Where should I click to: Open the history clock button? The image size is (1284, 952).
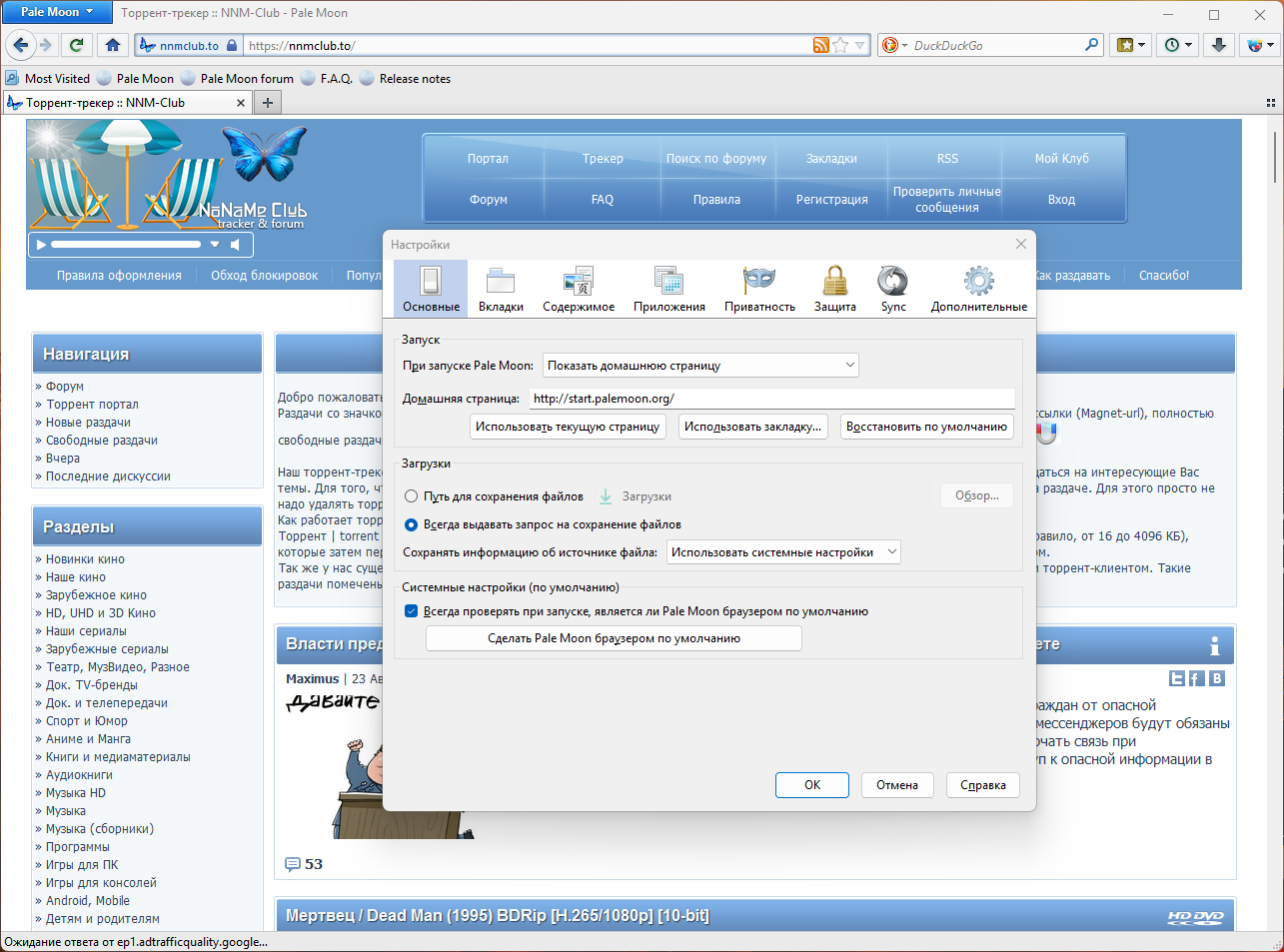[1179, 45]
